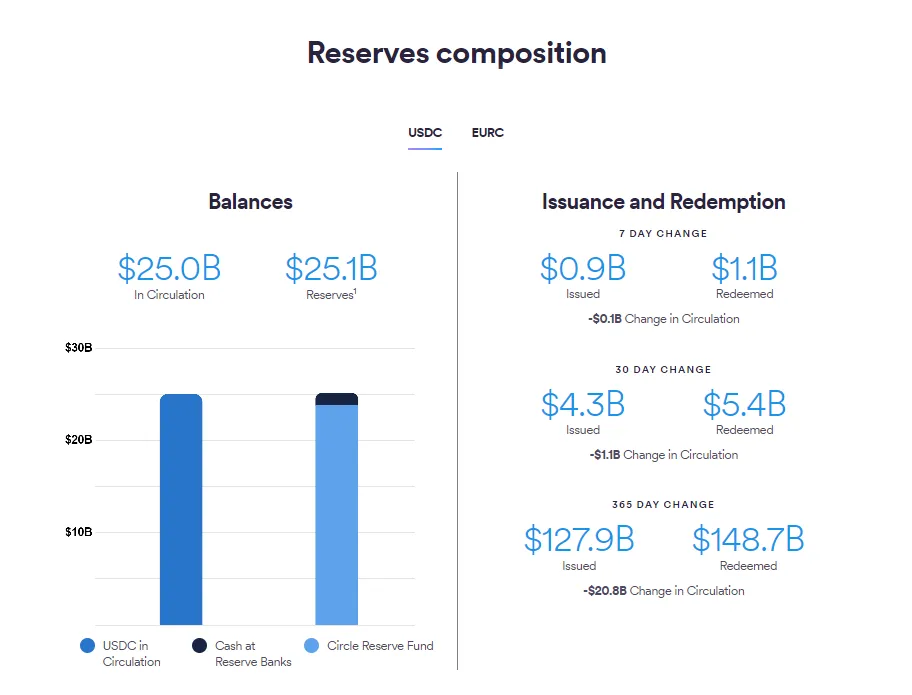The image size is (912, 695).
Task: Switch to the EURC tab
Action: point(488,132)
